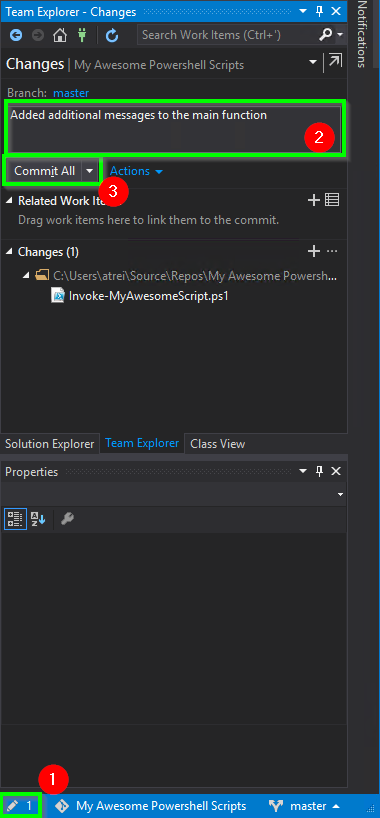Close the Properties panel

pyautogui.click(x=336, y=471)
